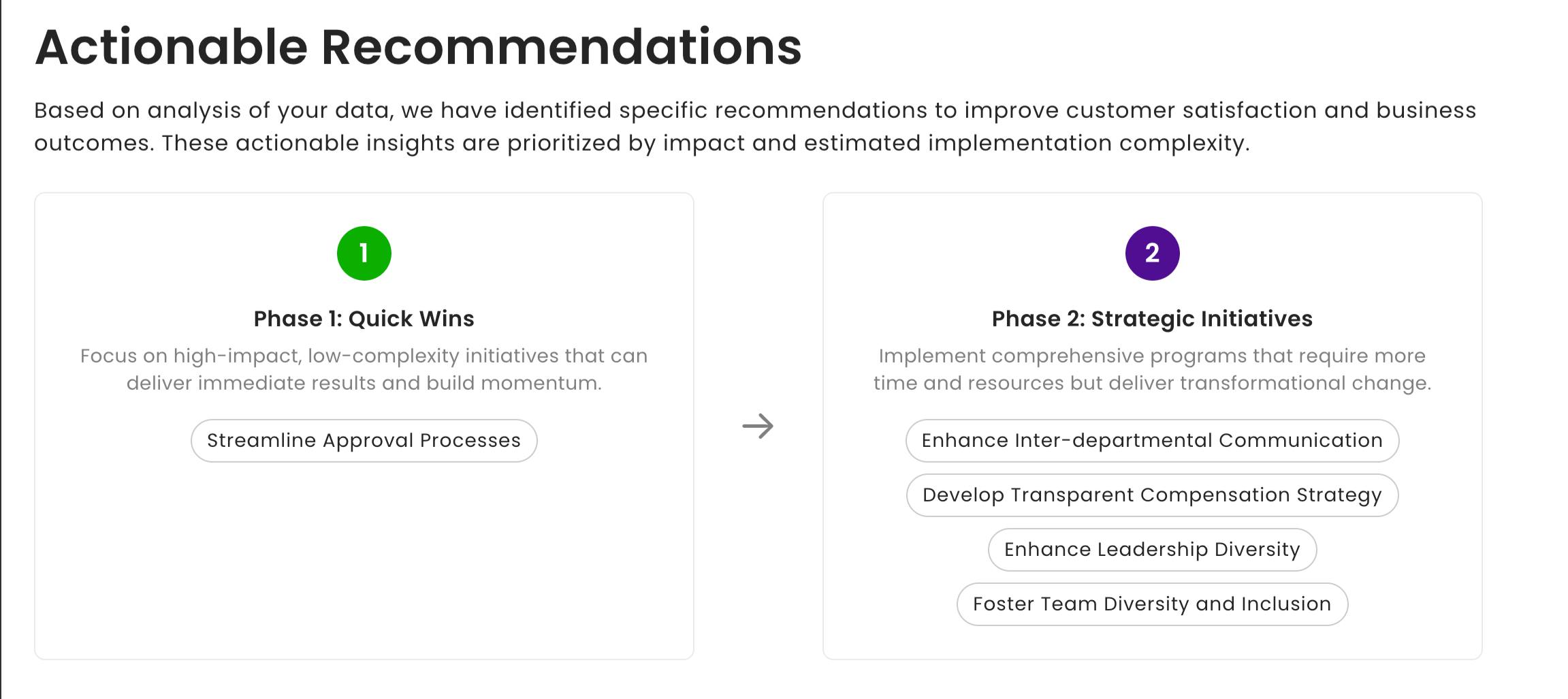Viewport: 1568px width, 699px height.
Task: Click the arrow between the phase cards
Action: point(758,426)
